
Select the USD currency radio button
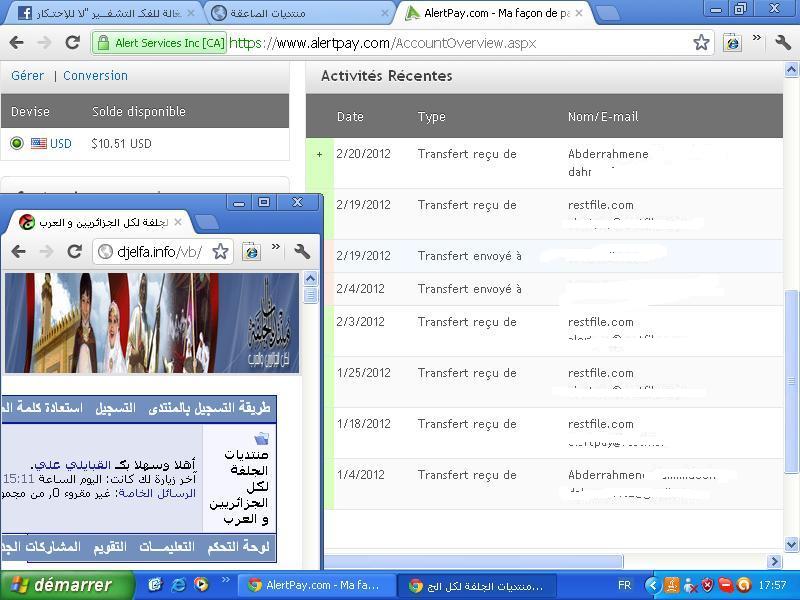(17, 143)
